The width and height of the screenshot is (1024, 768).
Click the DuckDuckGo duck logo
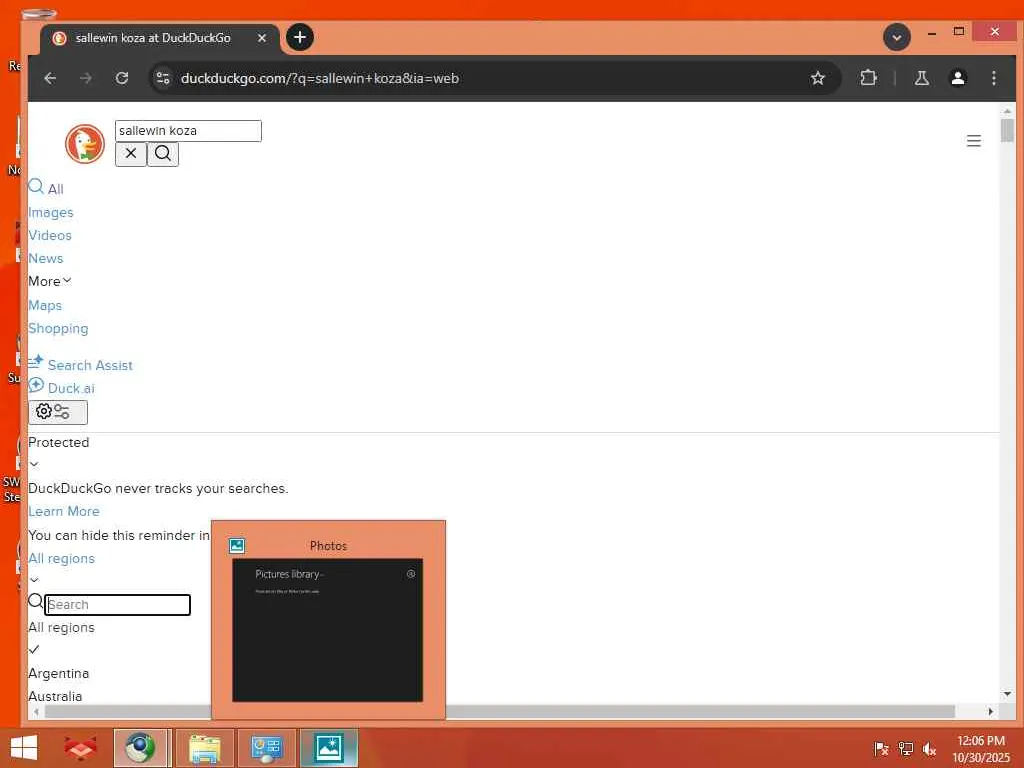tap(85, 144)
